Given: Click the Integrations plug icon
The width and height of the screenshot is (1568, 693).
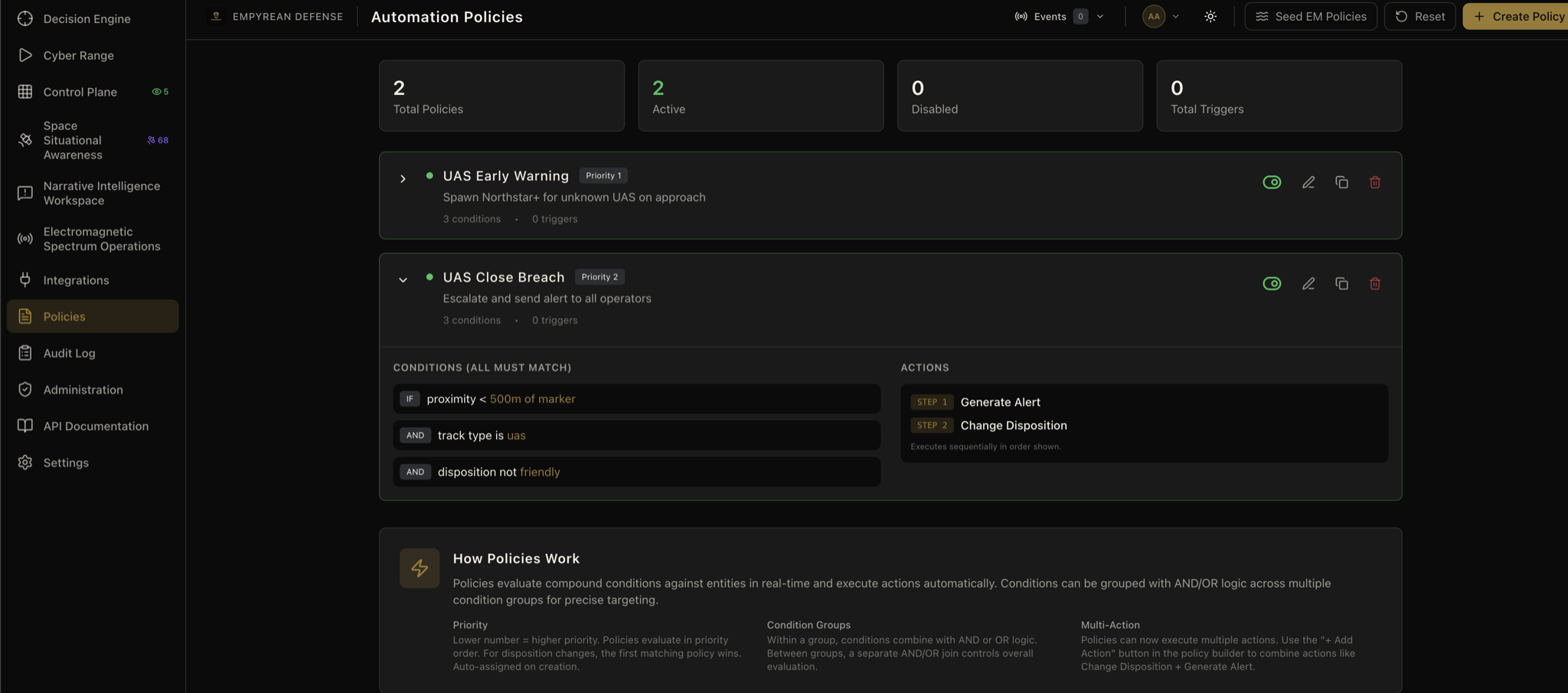Looking at the screenshot, I should coord(25,280).
